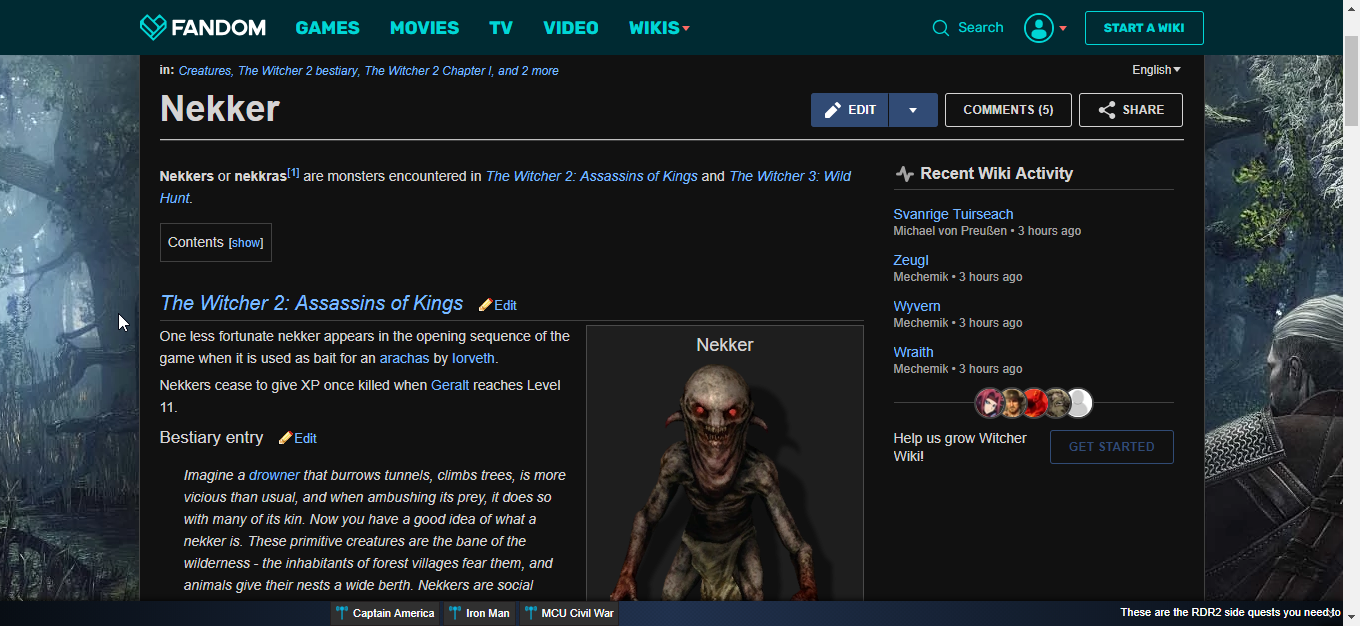Open the drowner link in bestiary text

(x=274, y=475)
